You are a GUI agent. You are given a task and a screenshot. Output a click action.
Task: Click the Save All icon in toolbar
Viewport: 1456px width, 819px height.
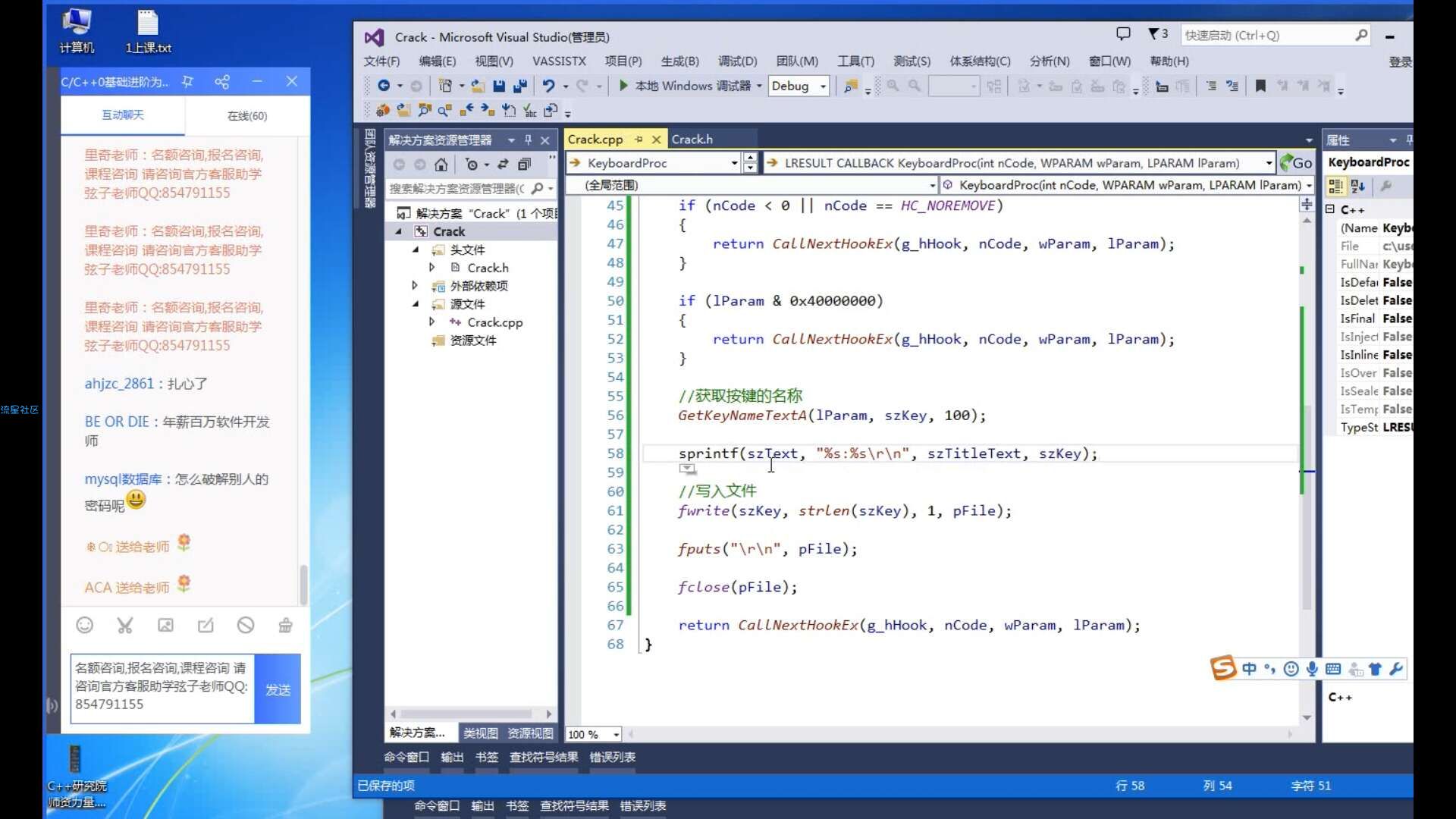coord(520,86)
